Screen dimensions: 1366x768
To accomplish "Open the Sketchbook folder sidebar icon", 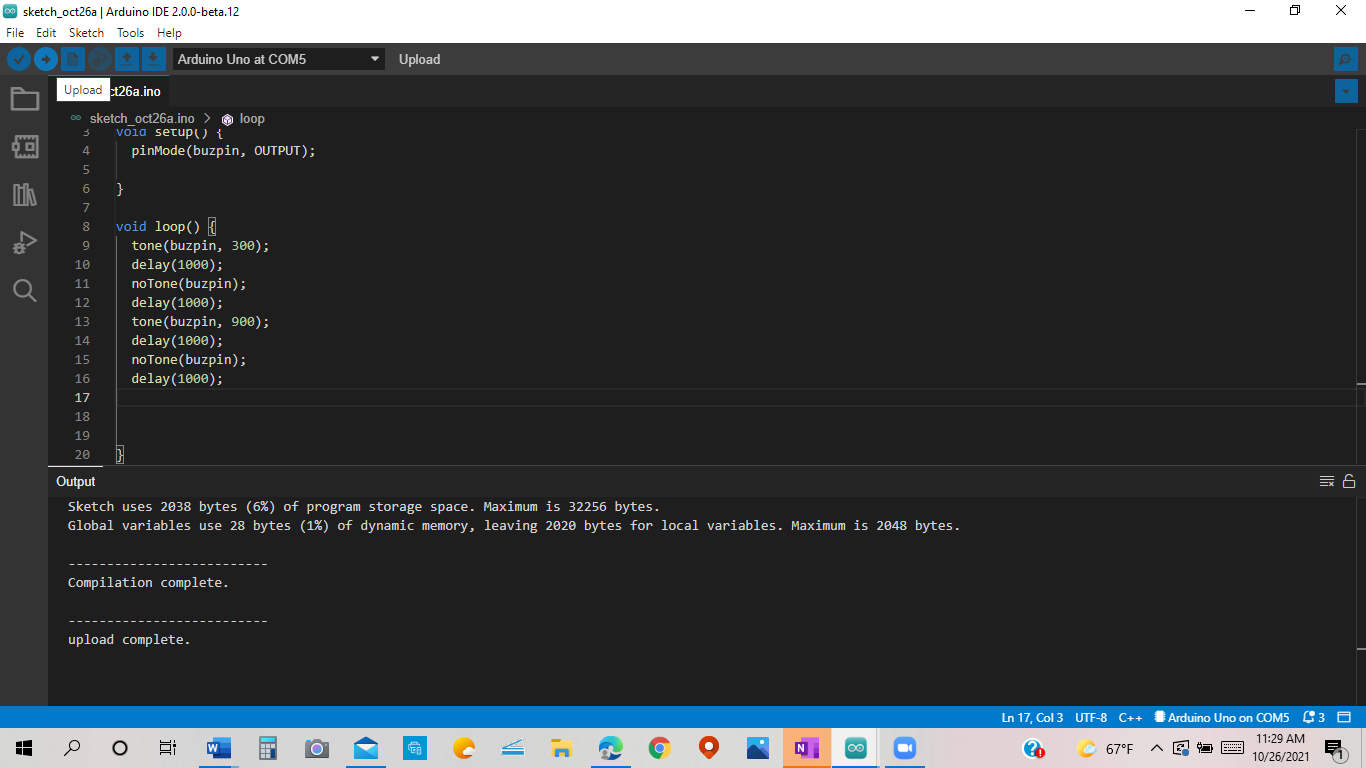I will click(24, 98).
